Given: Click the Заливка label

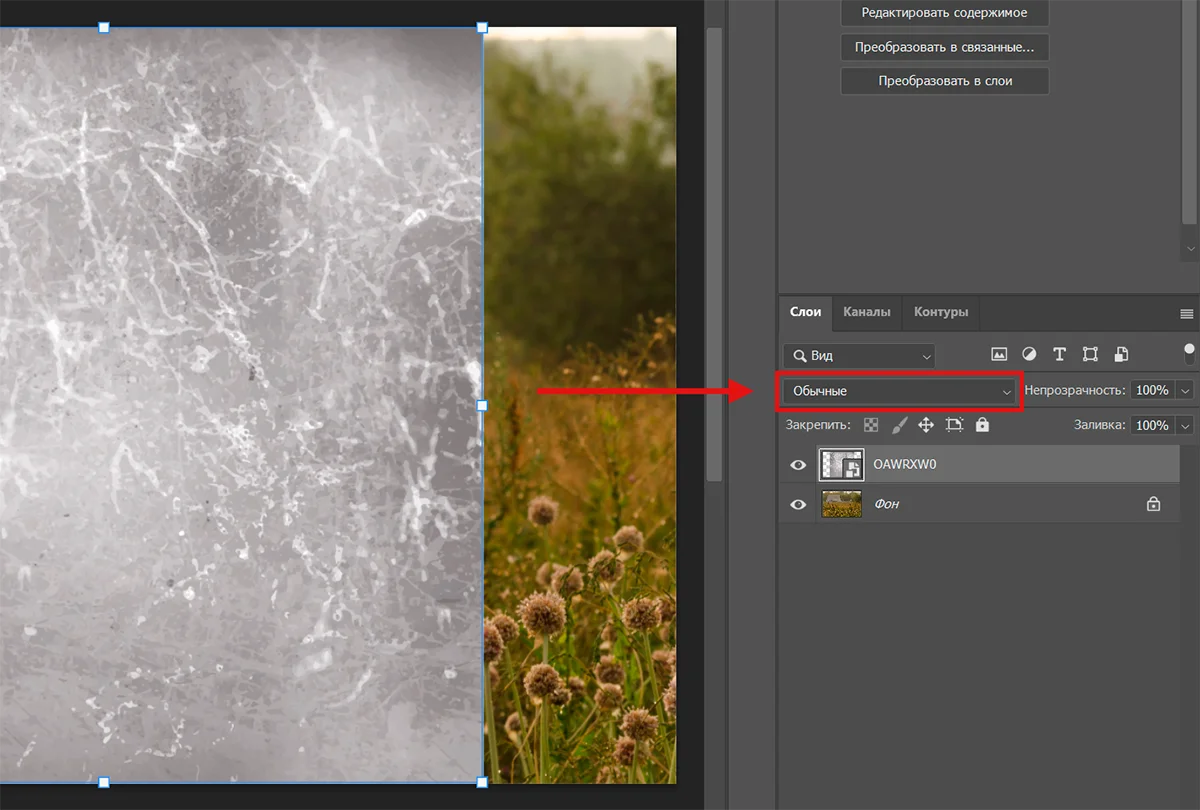Looking at the screenshot, I should pos(1100,425).
